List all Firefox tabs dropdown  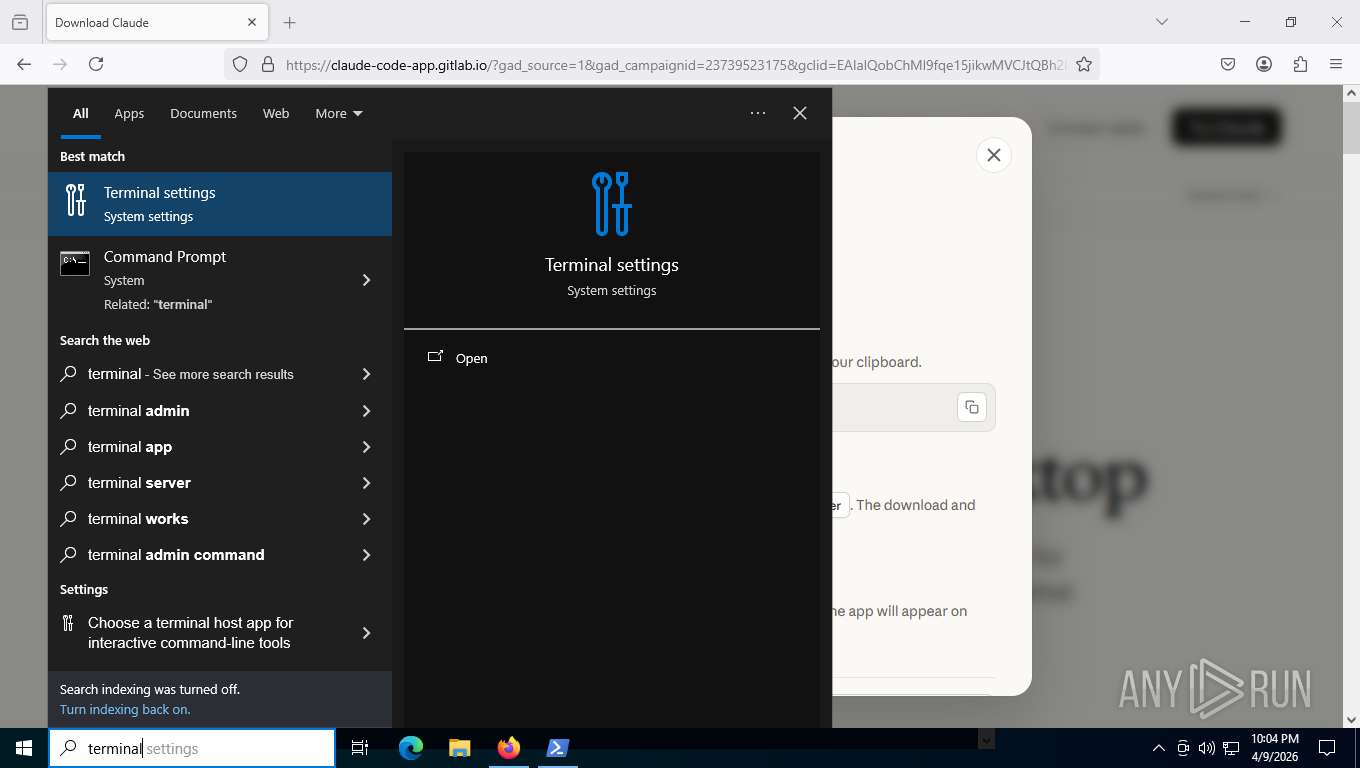1161,22
